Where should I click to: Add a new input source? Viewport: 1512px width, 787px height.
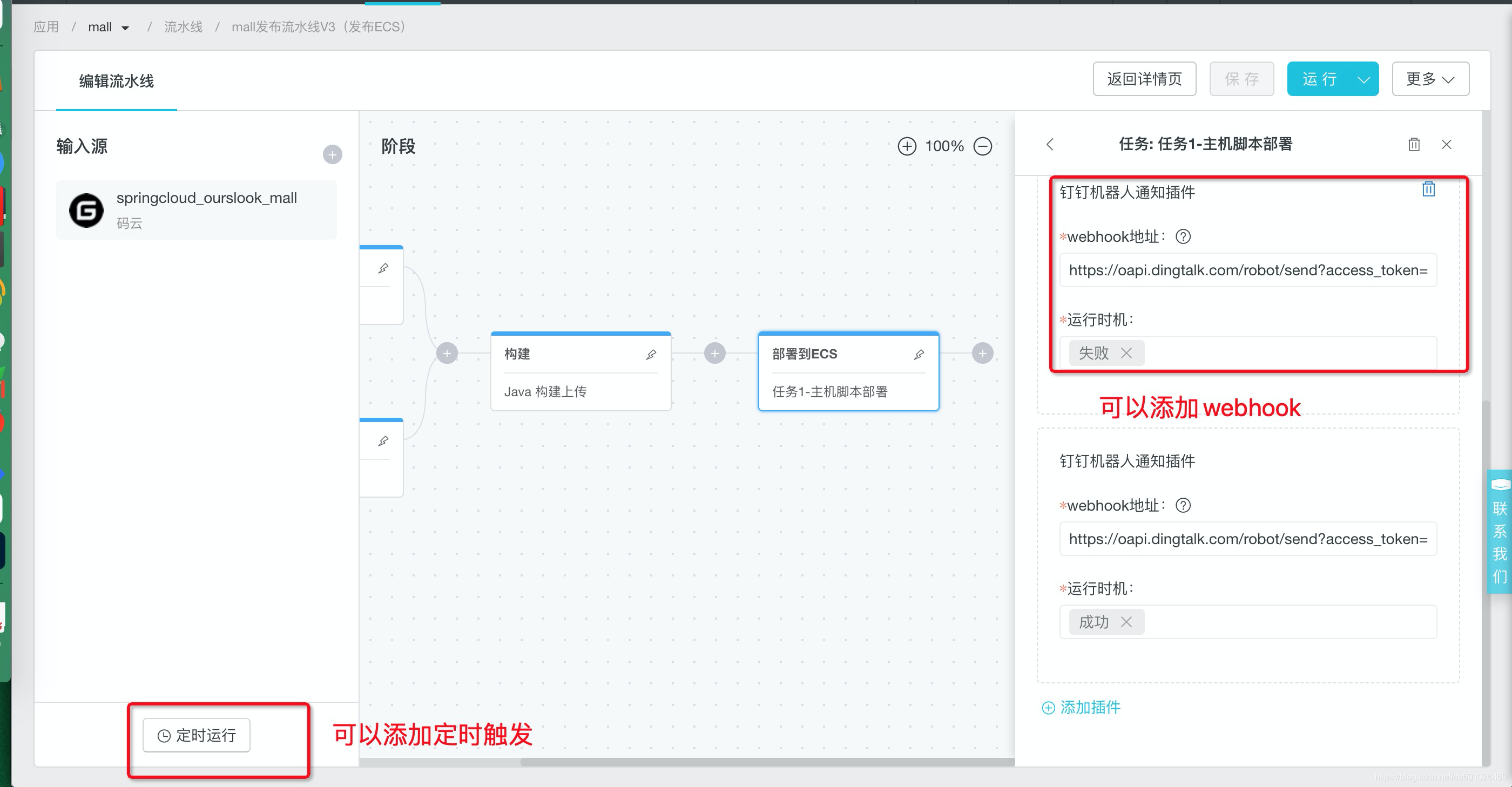[x=332, y=155]
